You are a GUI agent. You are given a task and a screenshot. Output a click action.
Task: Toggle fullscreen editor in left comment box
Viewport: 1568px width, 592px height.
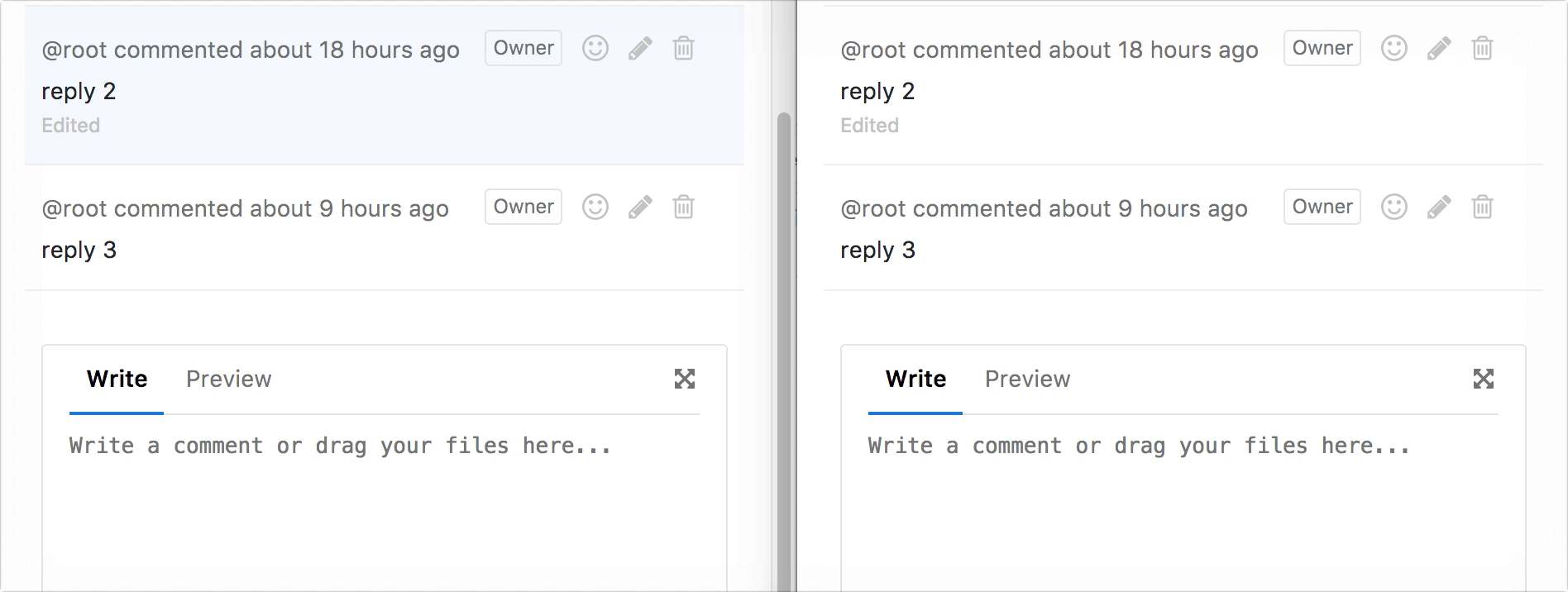pos(685,379)
